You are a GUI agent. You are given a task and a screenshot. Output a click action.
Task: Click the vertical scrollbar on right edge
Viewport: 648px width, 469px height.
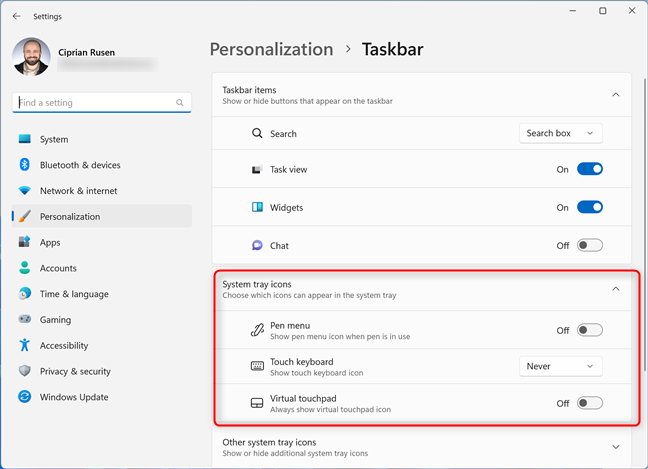point(645,223)
